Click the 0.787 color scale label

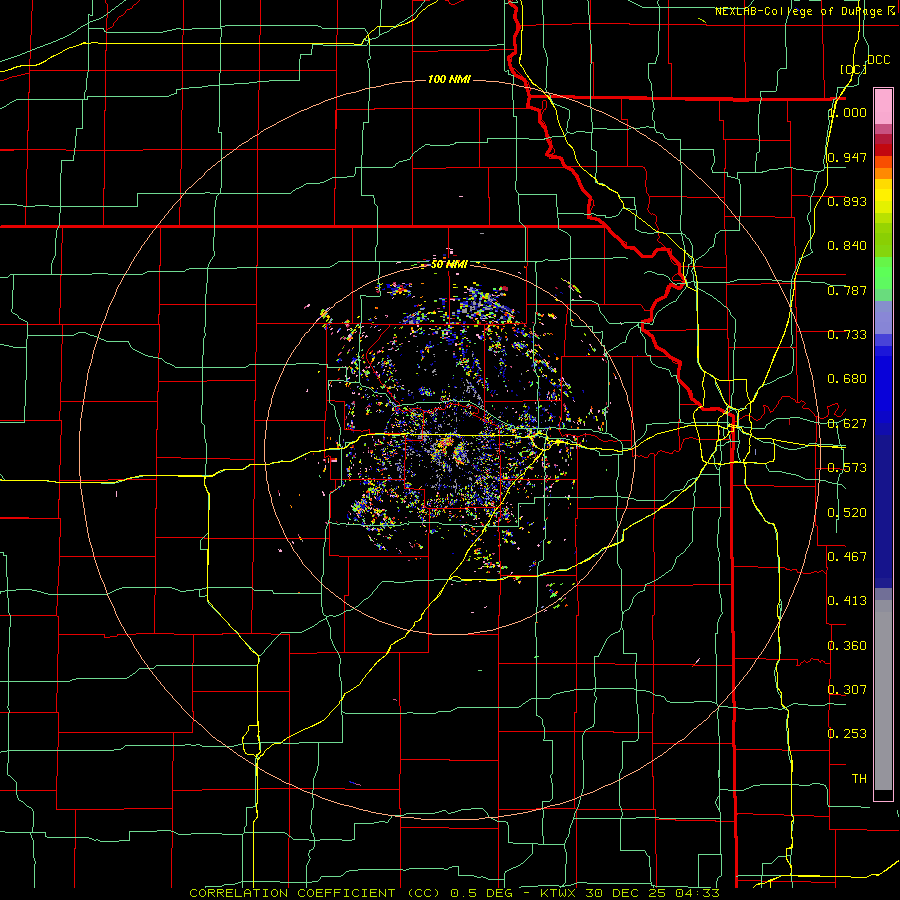(x=847, y=290)
